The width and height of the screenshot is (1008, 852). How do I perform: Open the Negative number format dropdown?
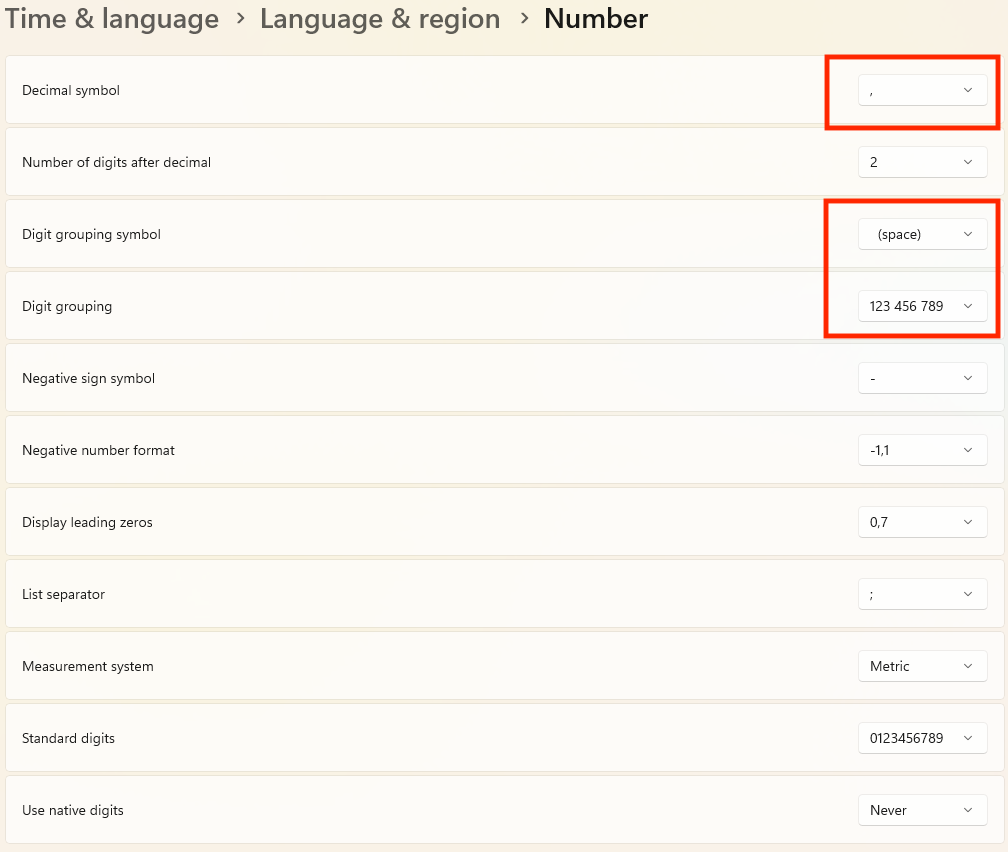tap(922, 450)
